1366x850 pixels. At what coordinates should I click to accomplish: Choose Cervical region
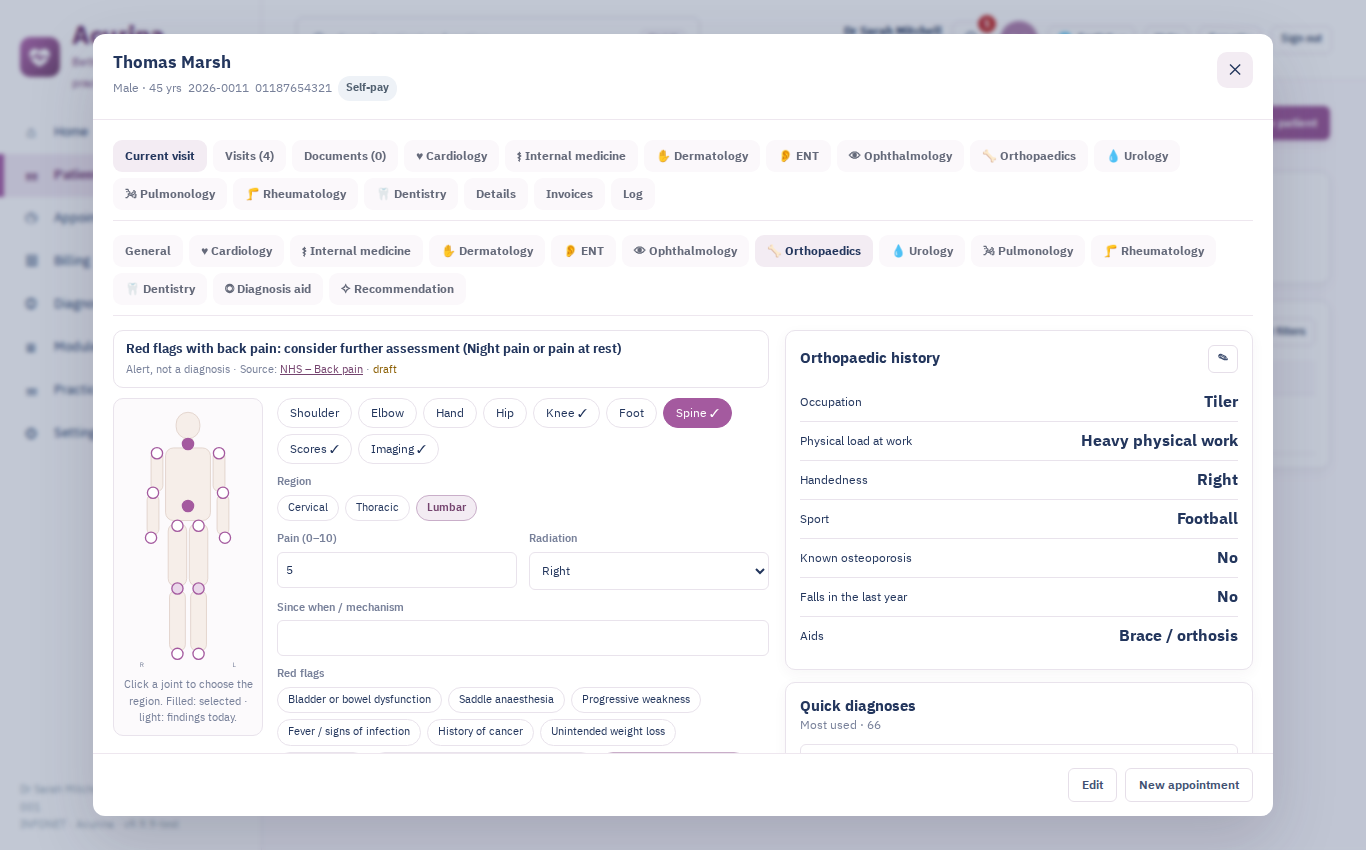308,508
